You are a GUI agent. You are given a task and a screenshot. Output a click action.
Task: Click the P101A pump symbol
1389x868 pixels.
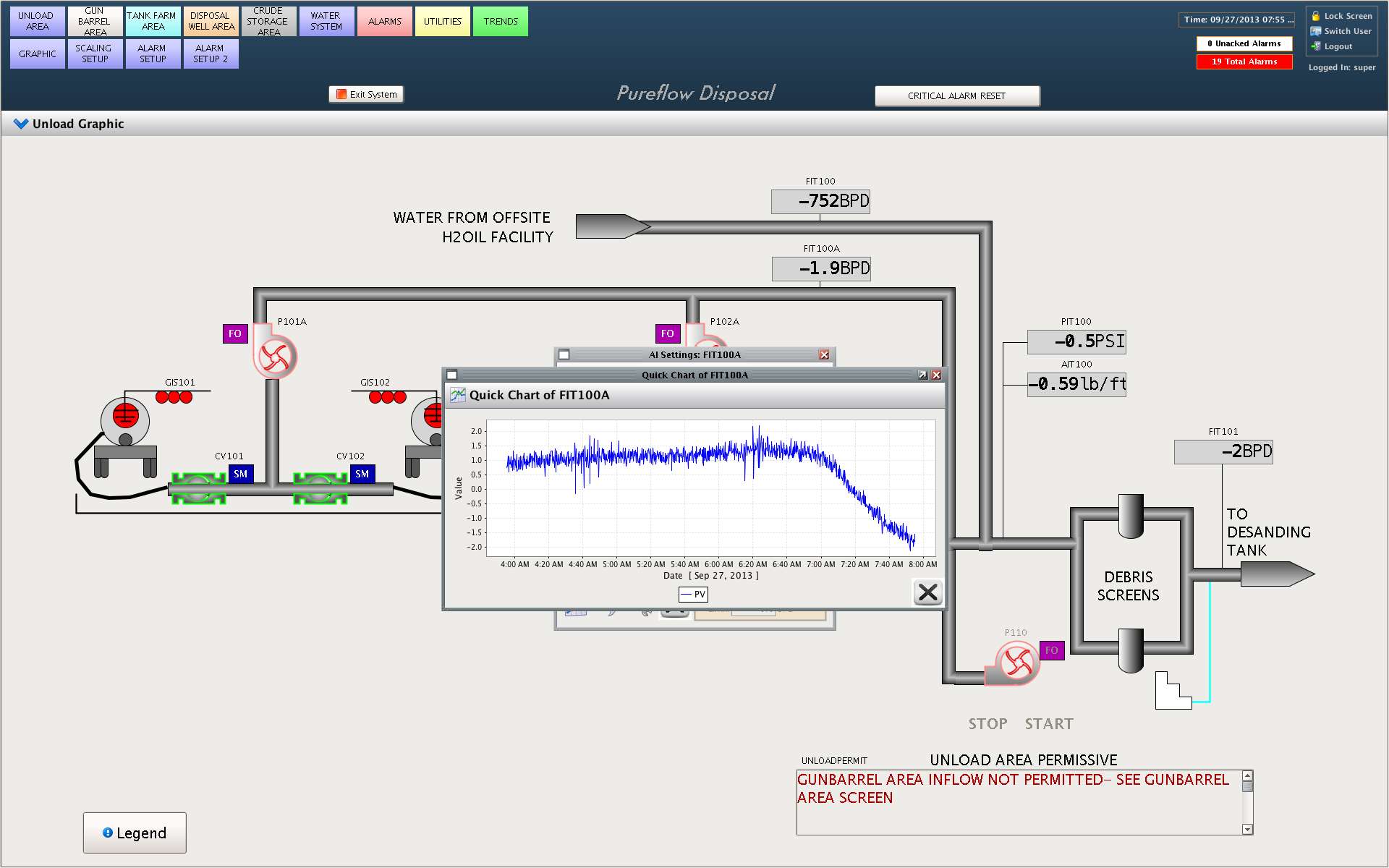[275, 352]
